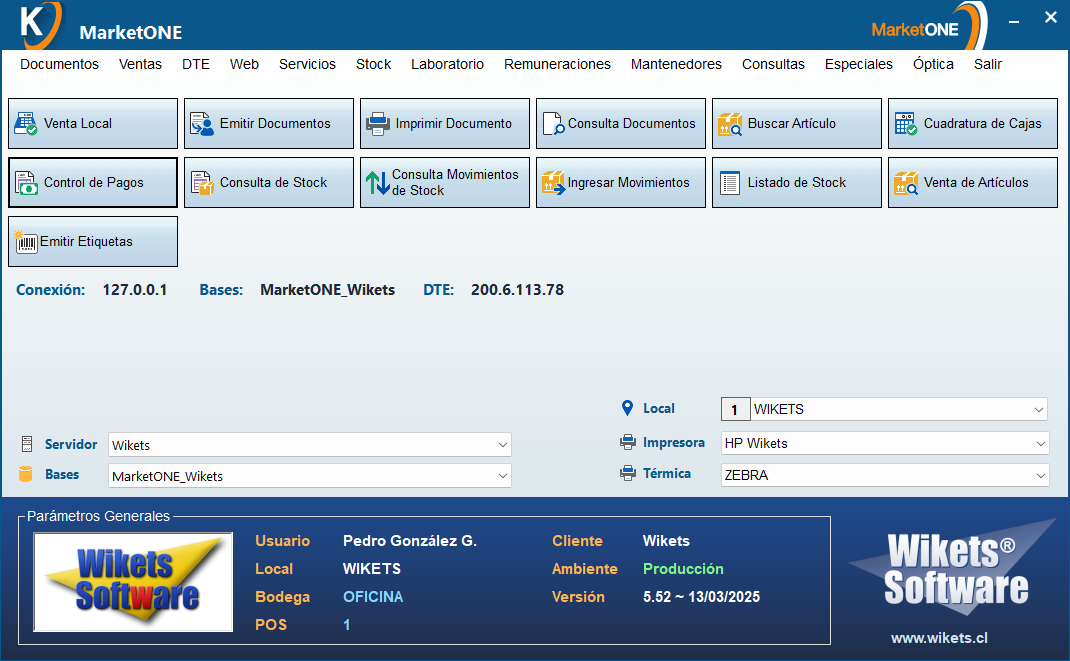Open the Ventas menu

(x=140, y=64)
